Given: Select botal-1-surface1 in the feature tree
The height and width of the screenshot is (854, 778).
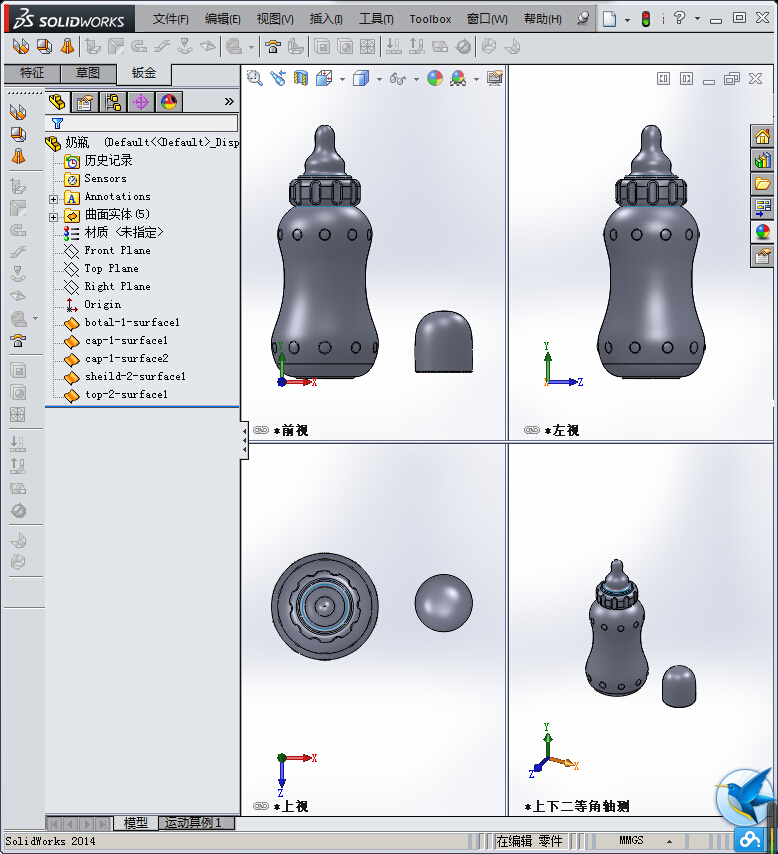Looking at the screenshot, I should [132, 322].
